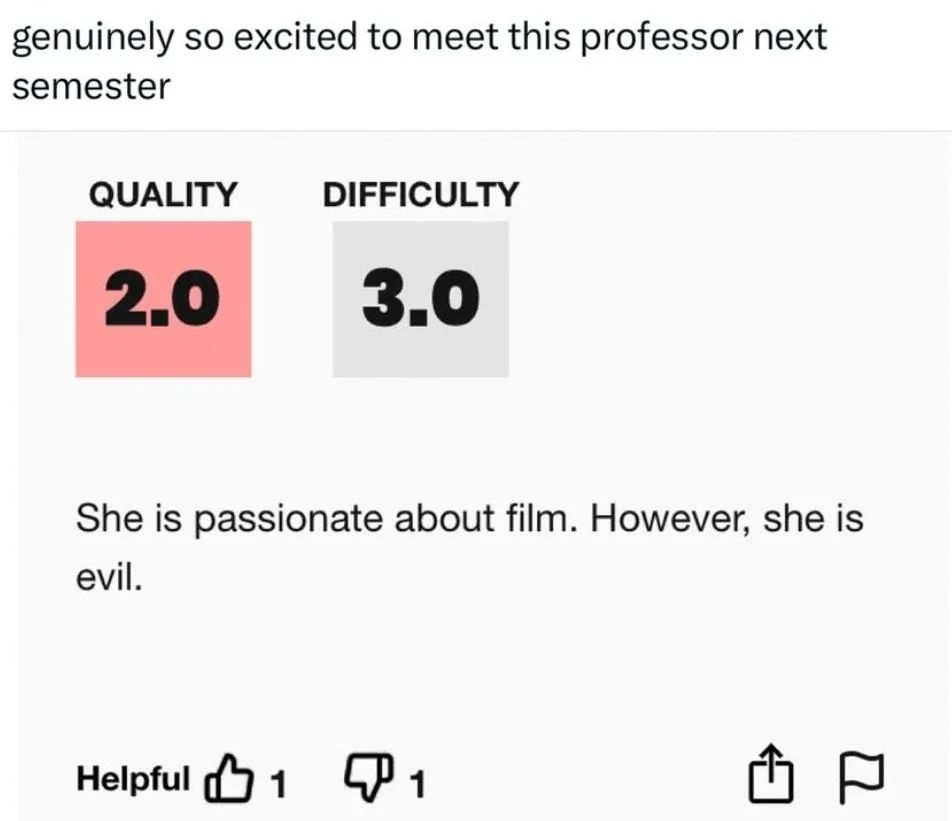952x821 pixels.
Task: Open the share icon for this review
Action: click(x=770, y=775)
